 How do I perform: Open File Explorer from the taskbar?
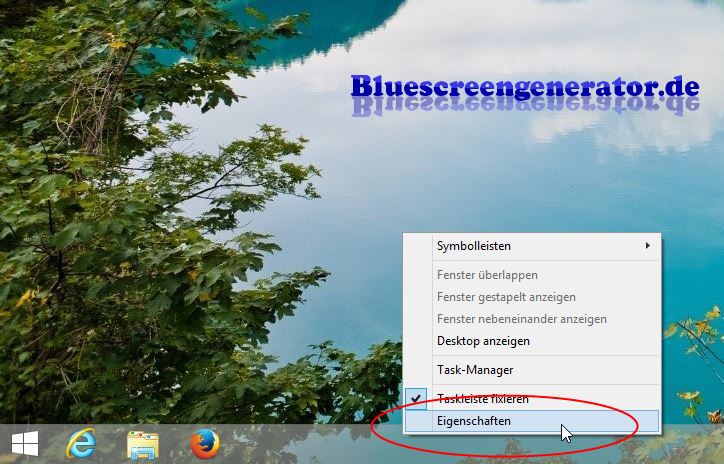tap(143, 443)
